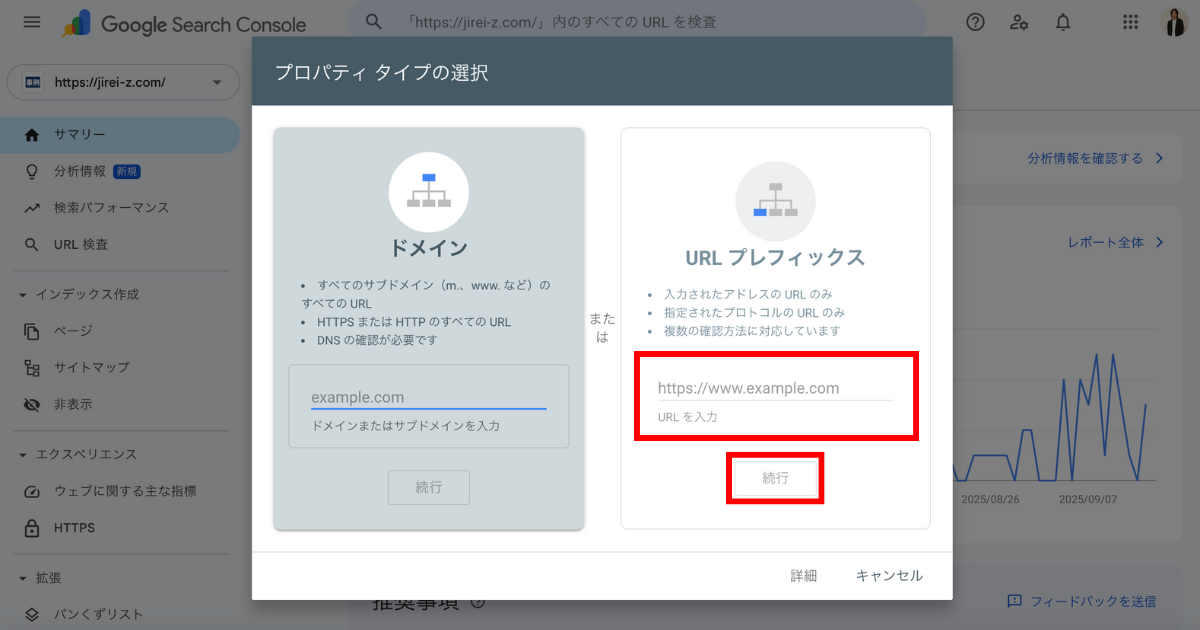The width and height of the screenshot is (1200, 630).
Task: Click the search magnifier icon in the URL inspection bar
Action: click(374, 21)
